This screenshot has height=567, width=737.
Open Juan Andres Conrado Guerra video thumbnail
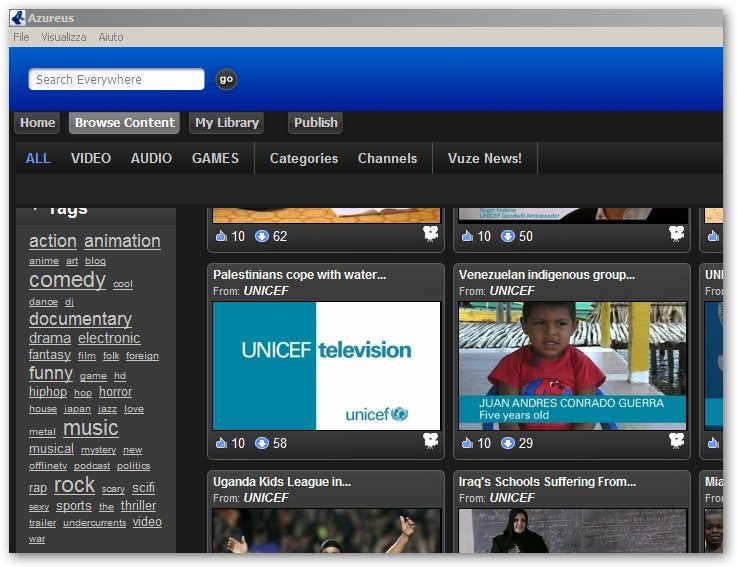(x=572, y=366)
